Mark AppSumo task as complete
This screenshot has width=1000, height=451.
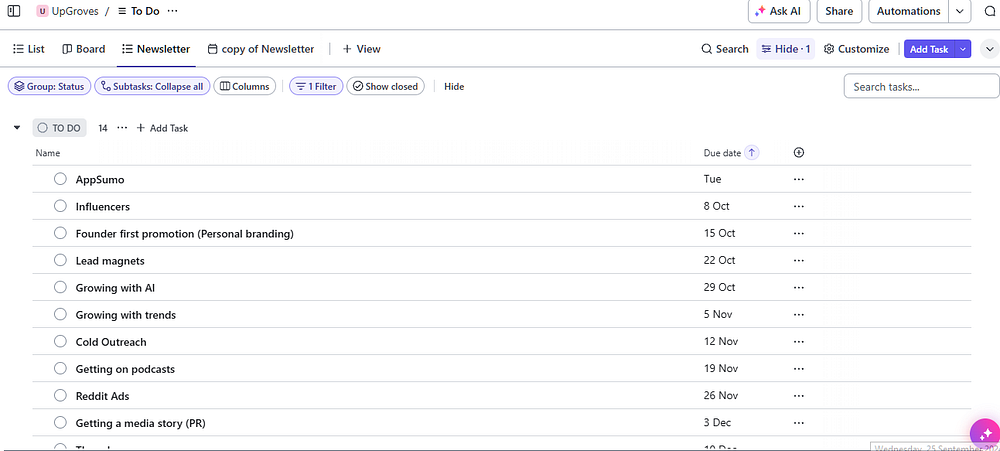point(60,180)
